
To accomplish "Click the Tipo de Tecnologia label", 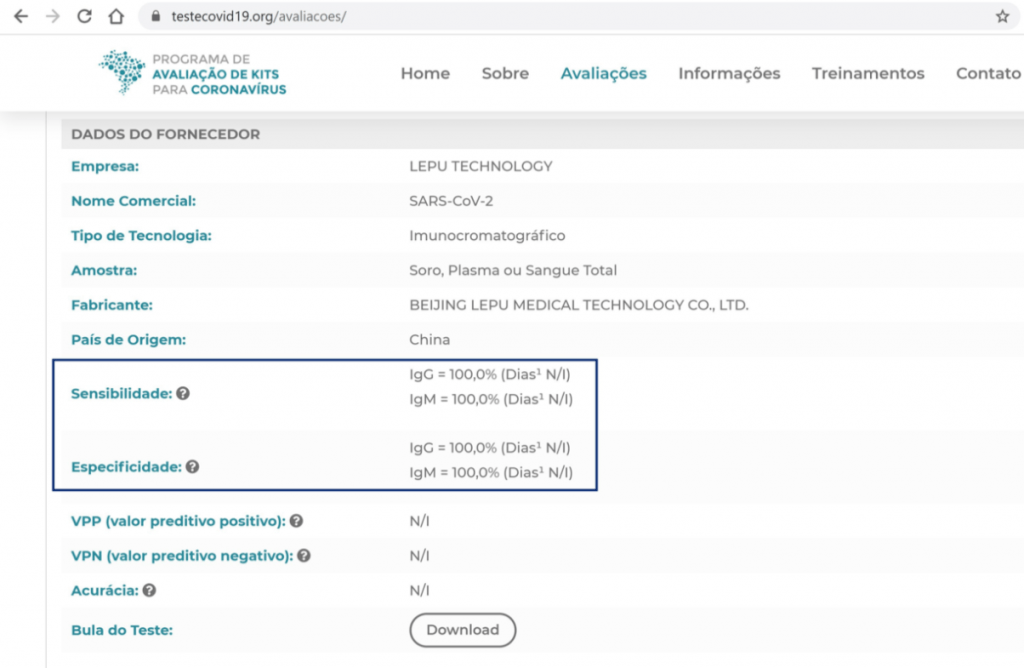I will [x=141, y=235].
